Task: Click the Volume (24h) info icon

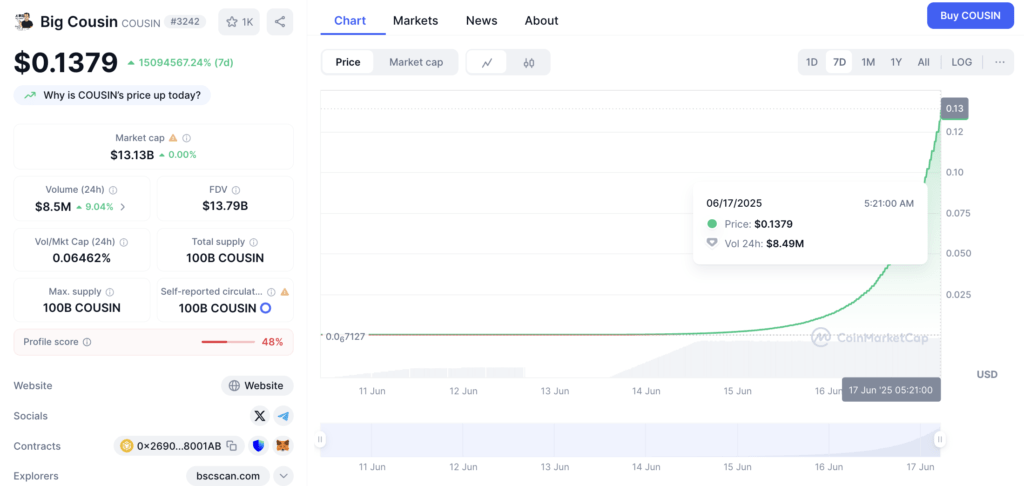Action: pos(113,190)
